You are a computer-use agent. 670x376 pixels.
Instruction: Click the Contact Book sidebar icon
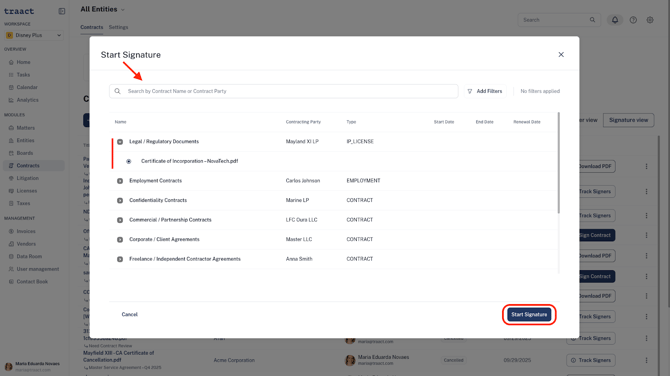coord(11,282)
